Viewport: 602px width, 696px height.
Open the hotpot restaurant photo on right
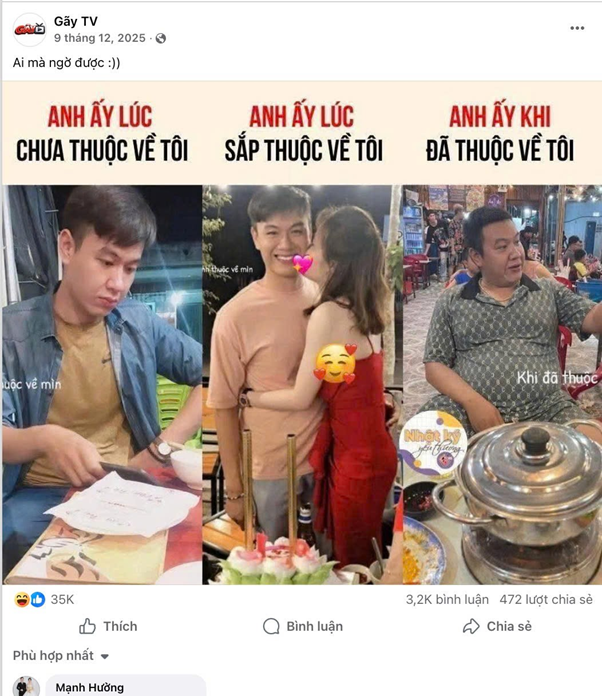[502, 384]
